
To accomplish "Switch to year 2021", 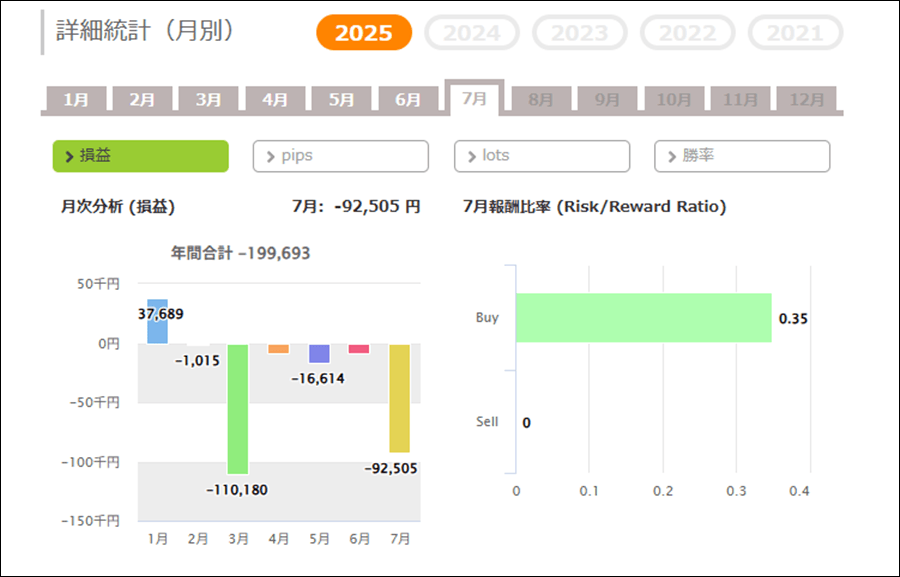I will pos(796,33).
